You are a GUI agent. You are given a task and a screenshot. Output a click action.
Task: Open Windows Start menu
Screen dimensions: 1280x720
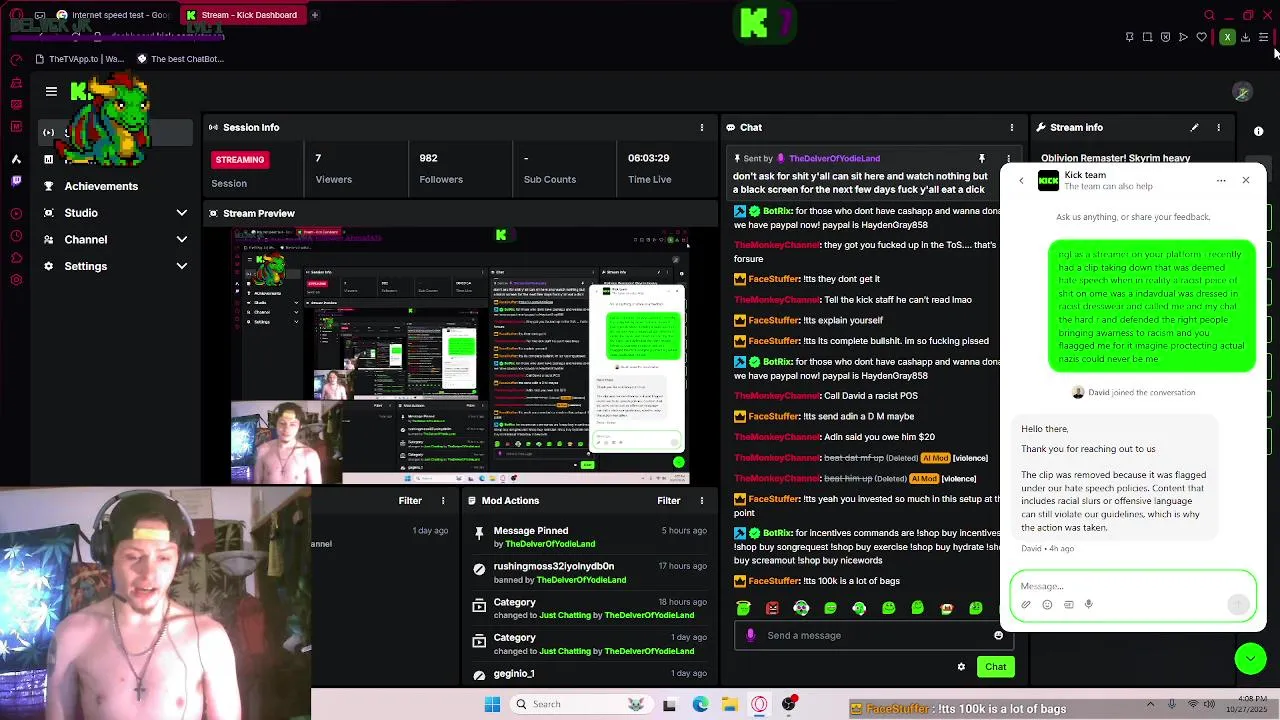(492, 704)
